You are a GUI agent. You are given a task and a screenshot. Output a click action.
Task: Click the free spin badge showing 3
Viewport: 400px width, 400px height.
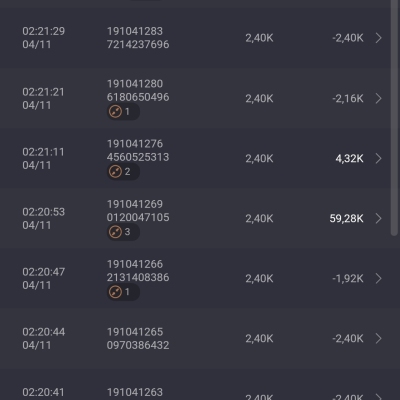123,232
